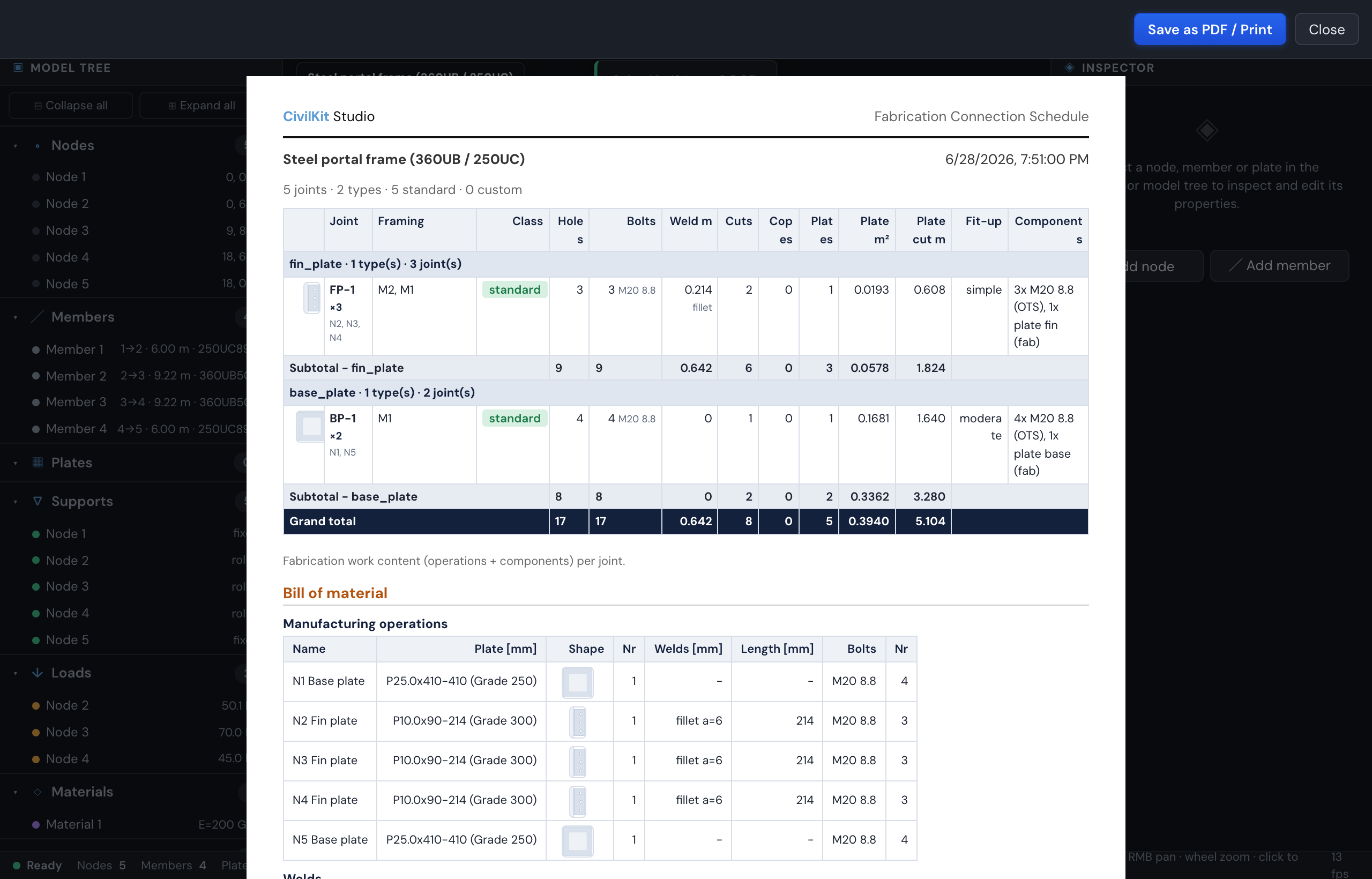Screen dimensions: 1372x879
Task: Select Node 3 under Nodes
Action: [x=123, y=230]
